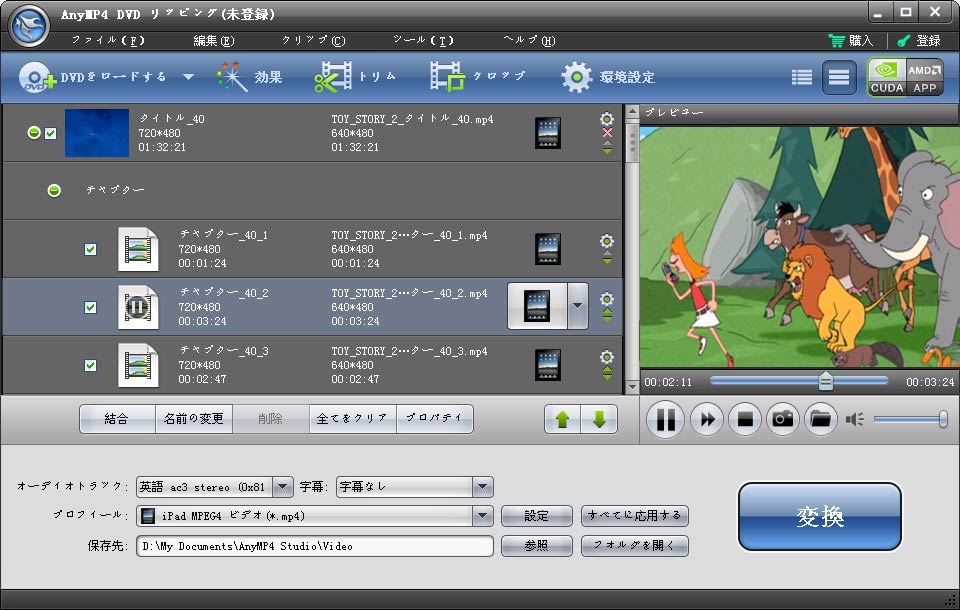The height and width of the screenshot is (610, 960).
Task: Open the Tools (ツール) menu
Action: 423,40
